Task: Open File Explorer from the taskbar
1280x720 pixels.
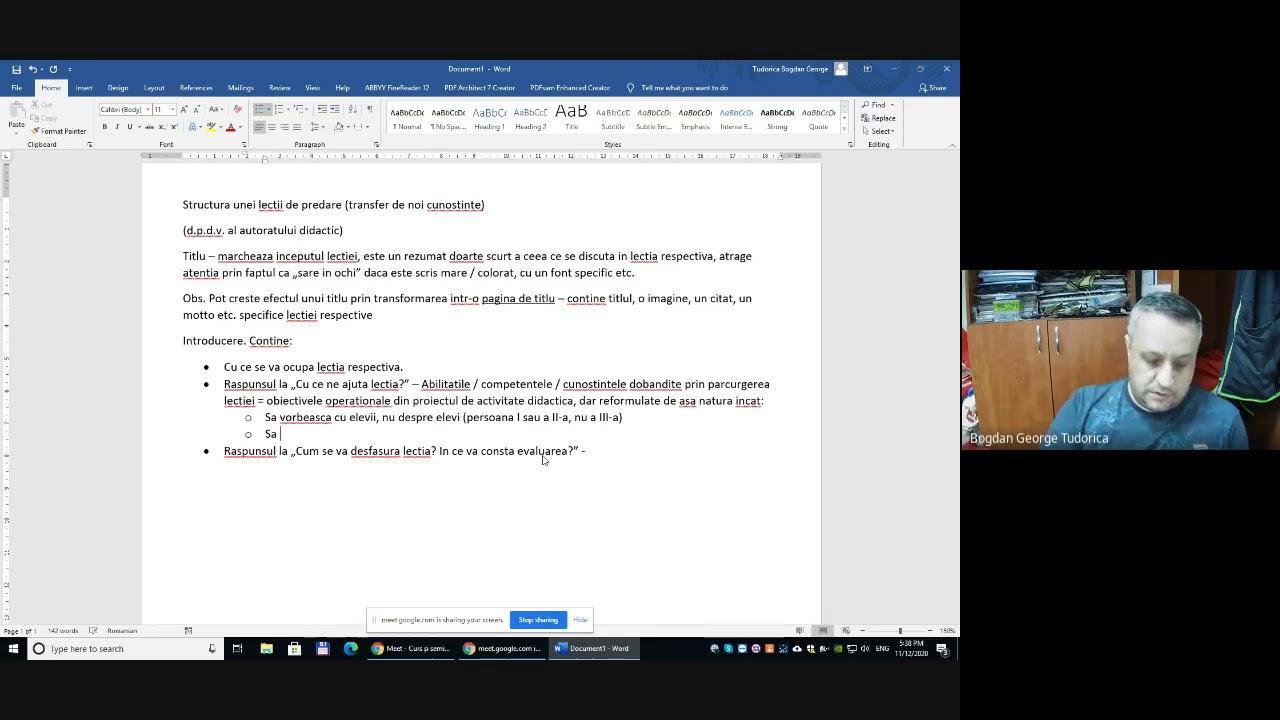Action: 266,649
